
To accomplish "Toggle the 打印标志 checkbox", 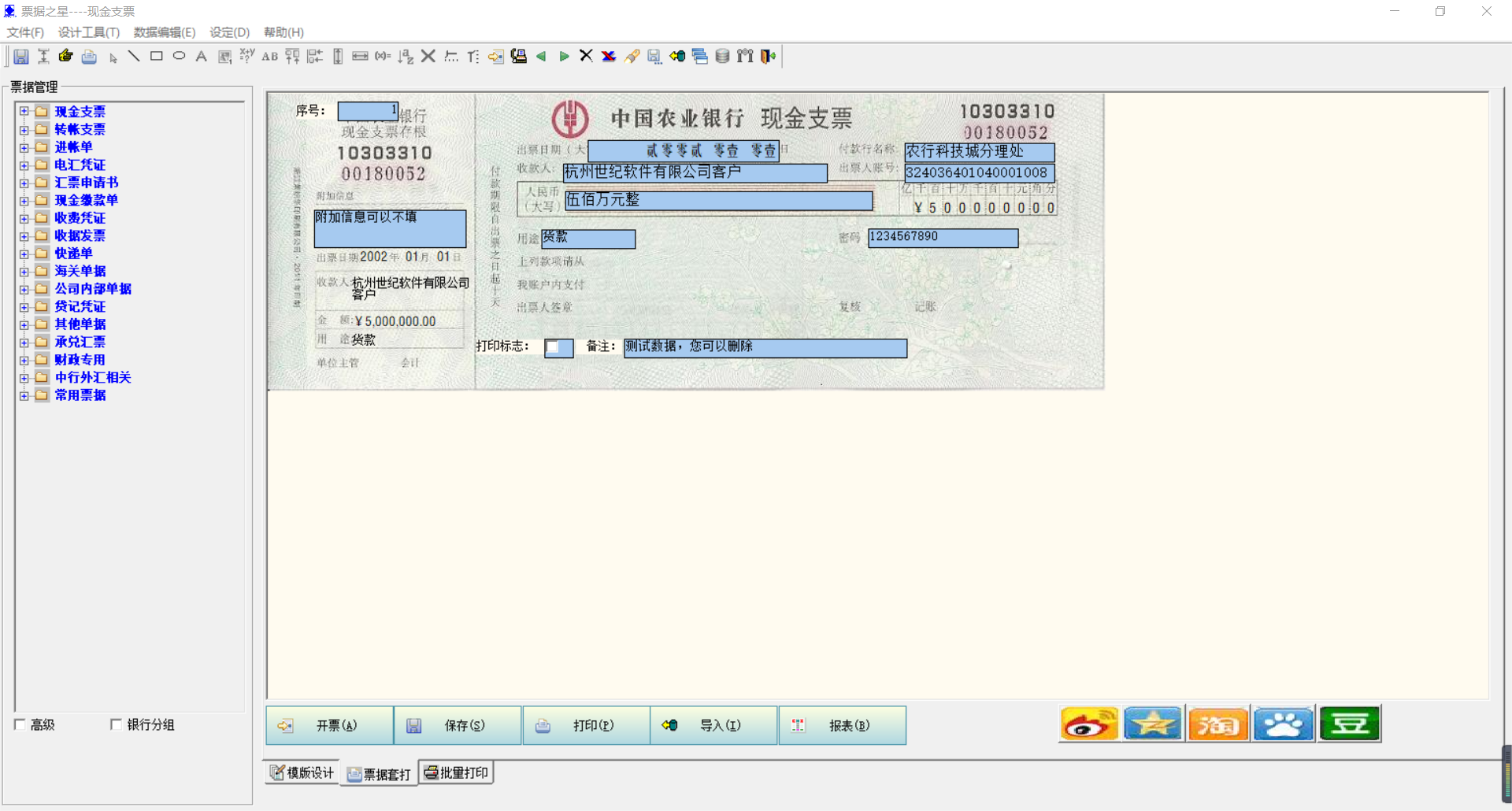I will click(x=553, y=347).
